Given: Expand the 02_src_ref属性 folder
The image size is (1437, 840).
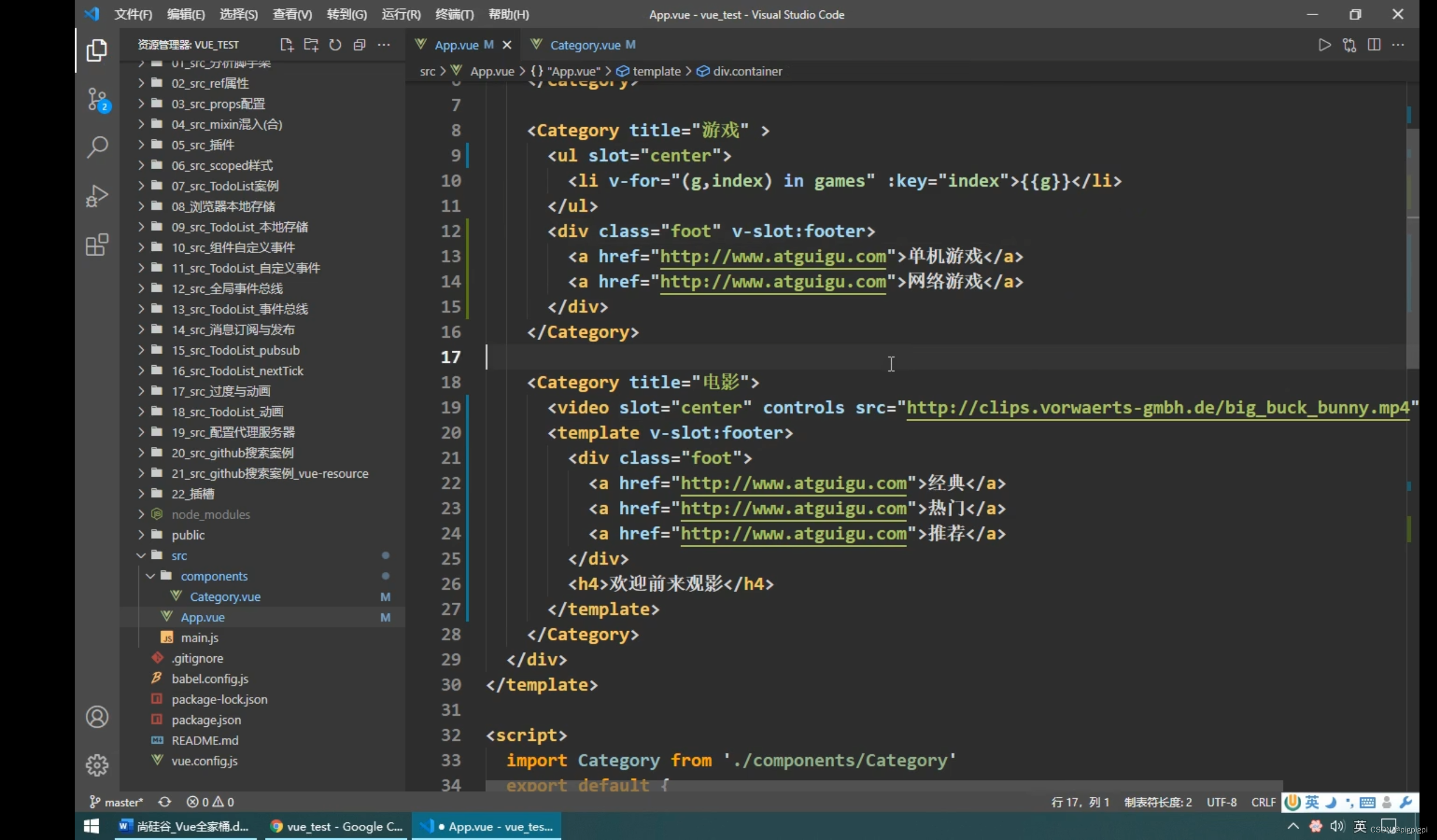Looking at the screenshot, I should [263, 83].
